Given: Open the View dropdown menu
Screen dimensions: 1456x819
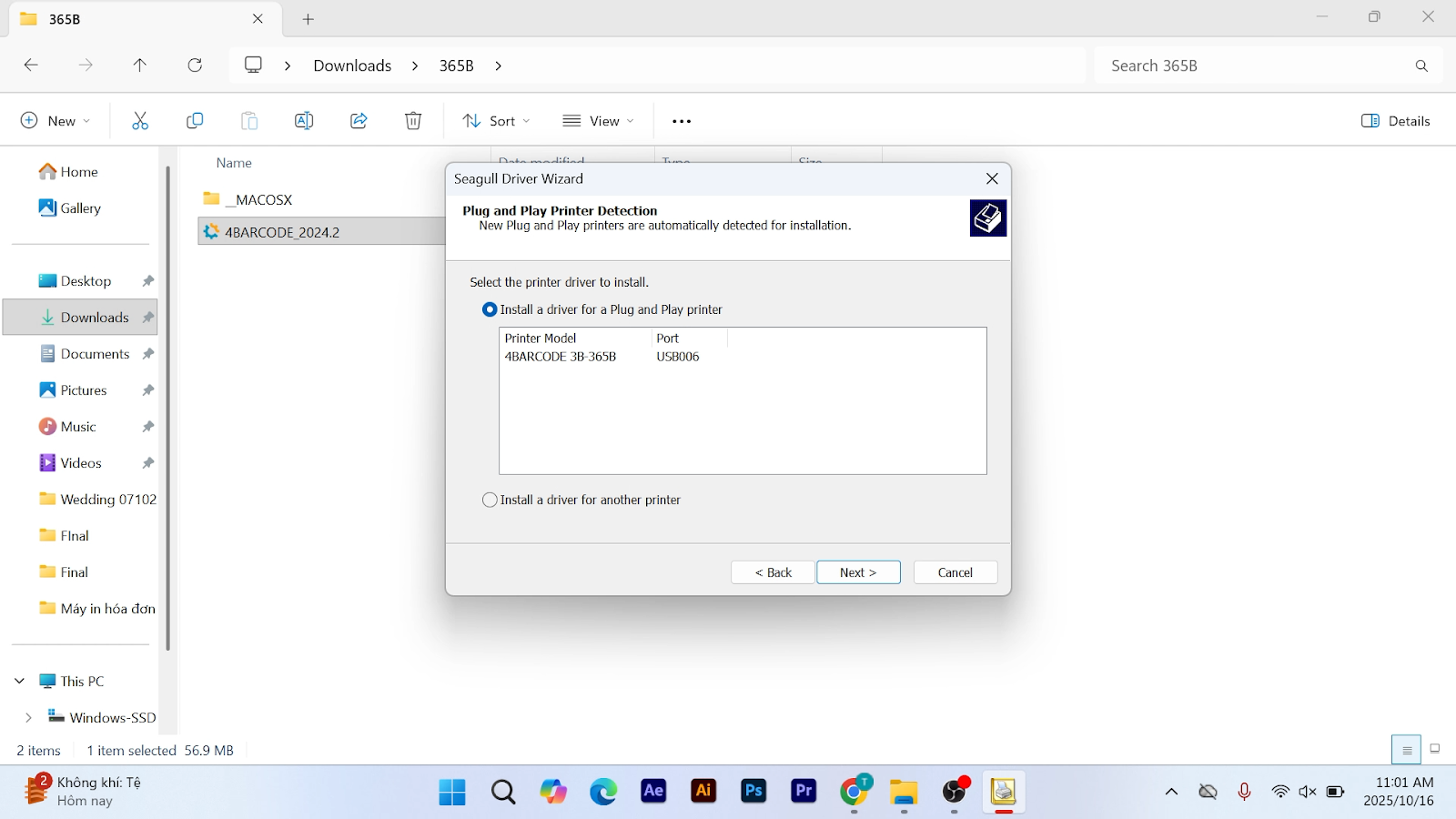Looking at the screenshot, I should click(598, 121).
